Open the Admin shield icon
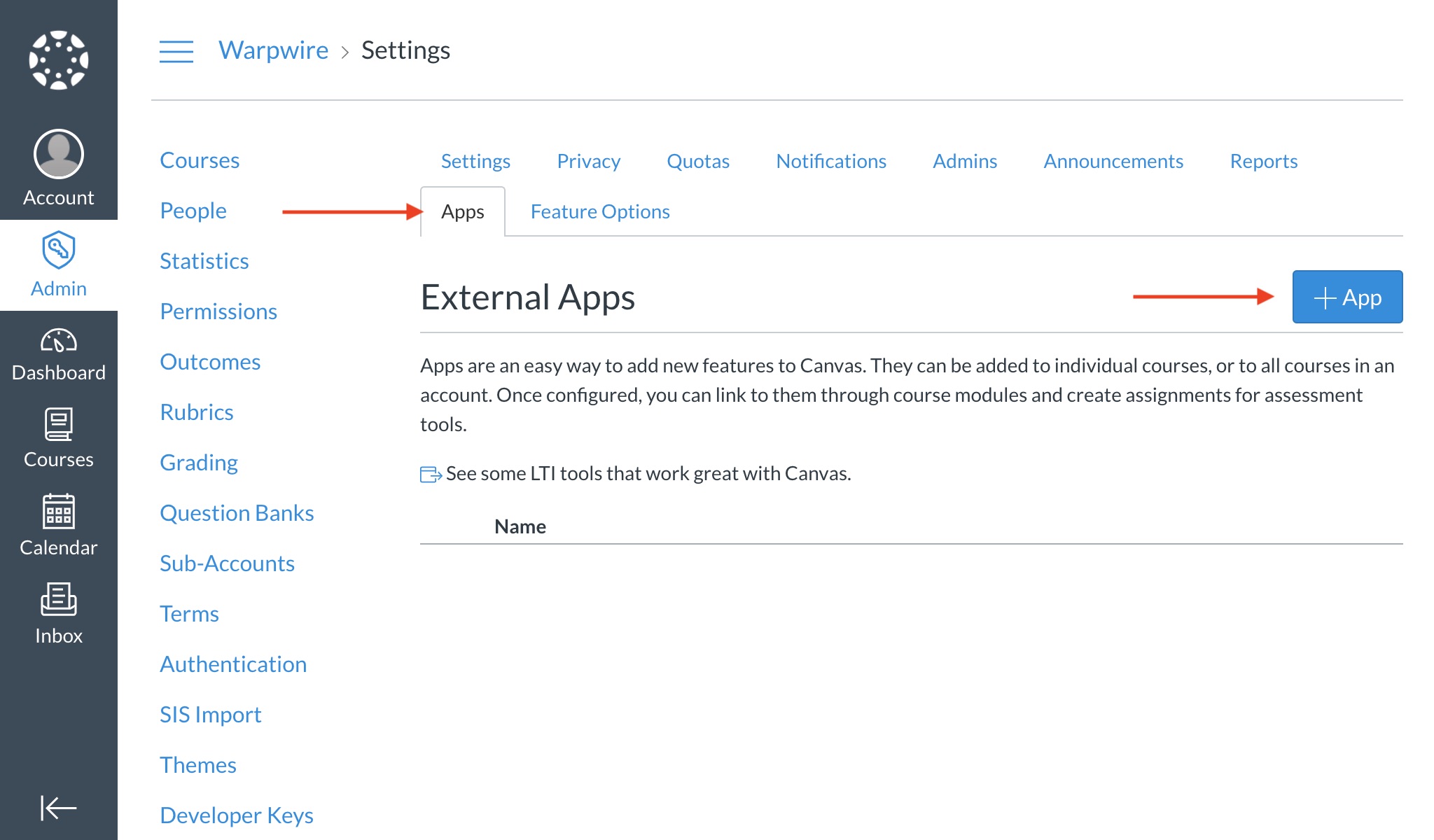Viewport: 1434px width, 840px height. pos(59,250)
